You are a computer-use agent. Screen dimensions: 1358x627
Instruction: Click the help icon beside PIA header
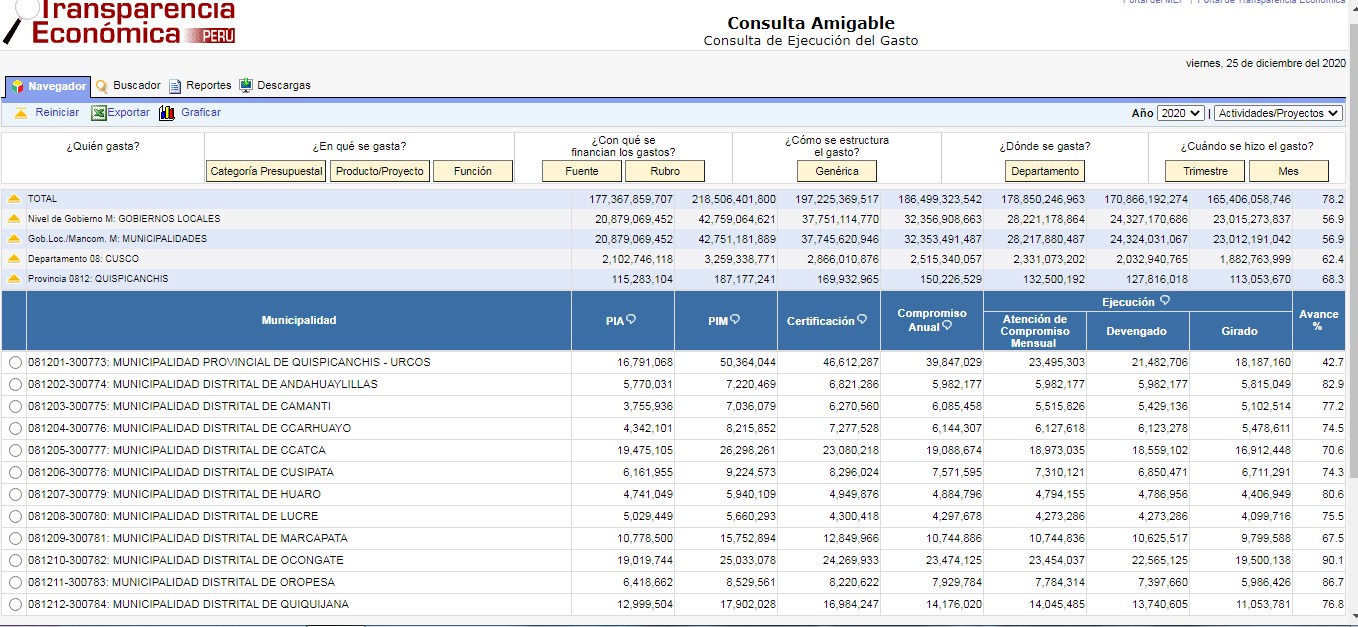[632, 320]
